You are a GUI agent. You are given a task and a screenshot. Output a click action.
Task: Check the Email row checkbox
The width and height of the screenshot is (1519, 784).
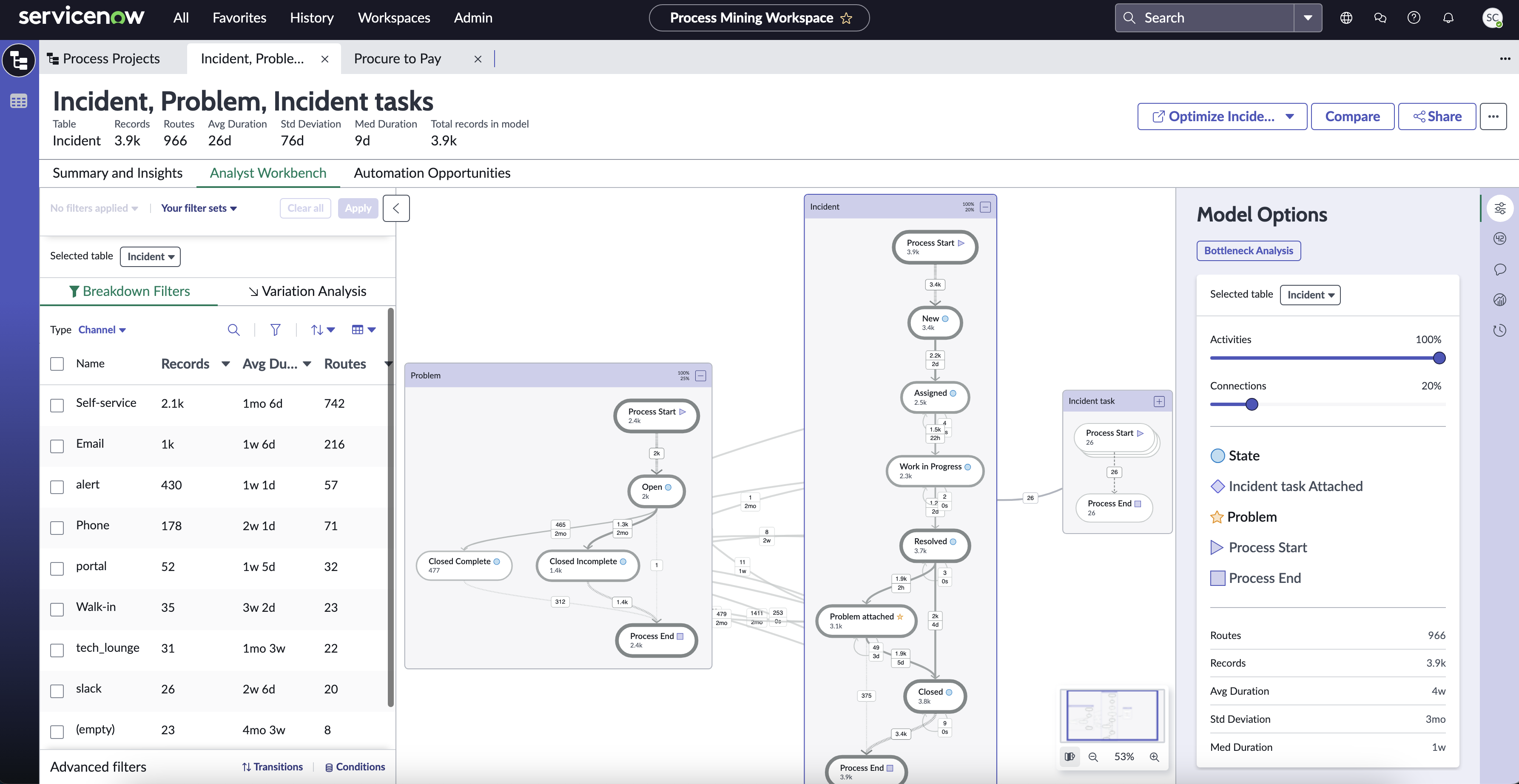click(57, 446)
